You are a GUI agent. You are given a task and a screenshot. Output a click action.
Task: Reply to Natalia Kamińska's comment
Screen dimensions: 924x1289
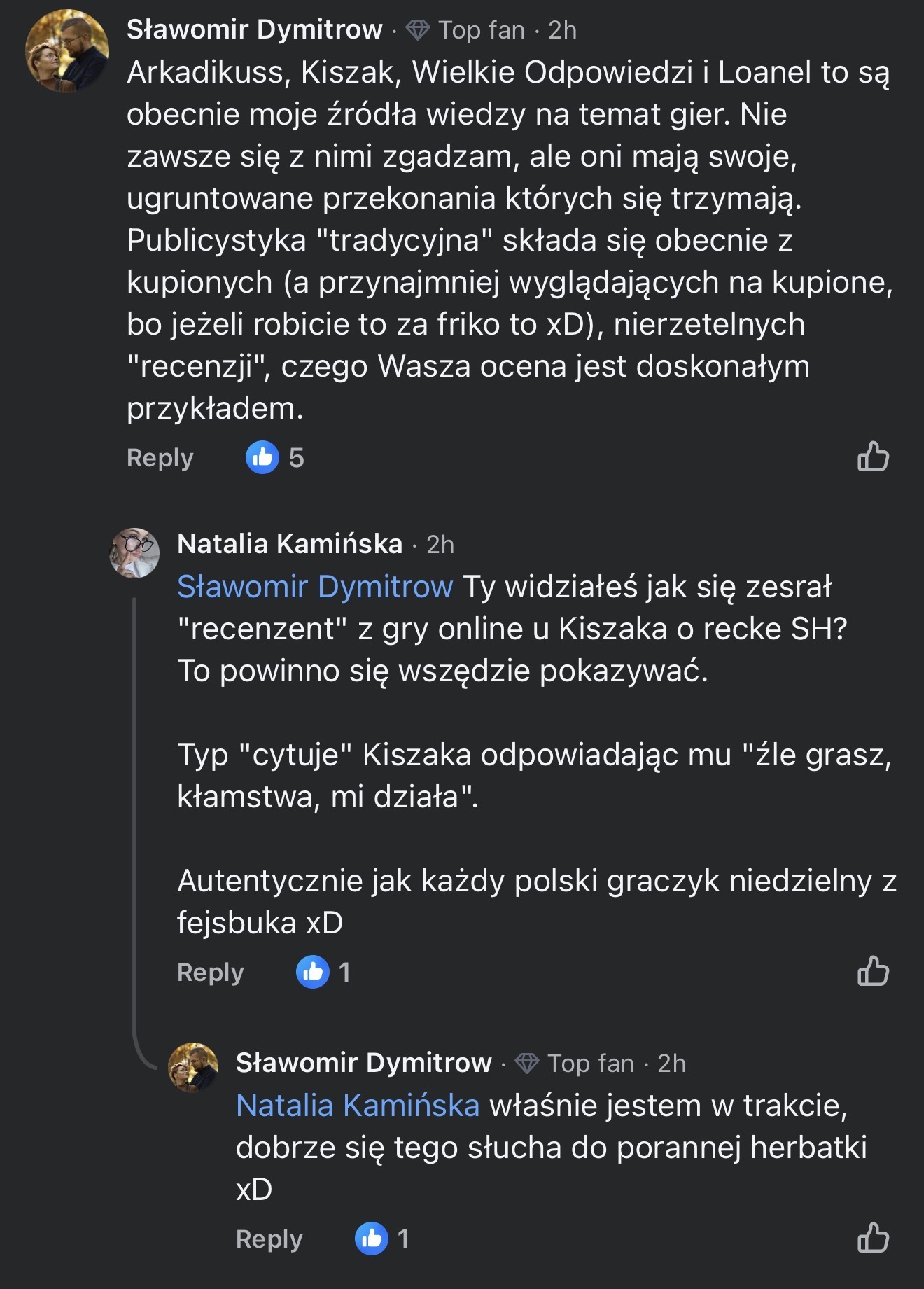[210, 973]
